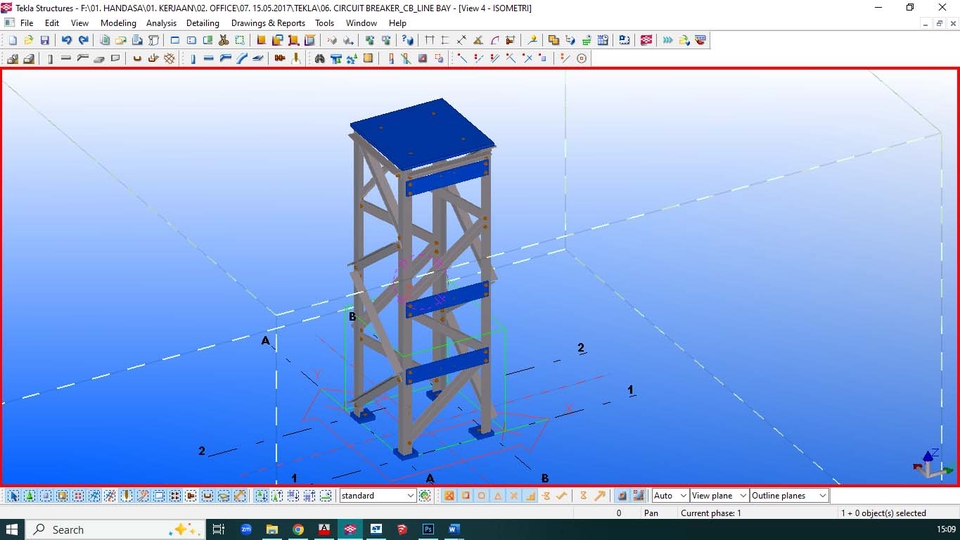960x540 pixels.
Task: Open Google Chrome from the taskbar
Action: coord(298,530)
